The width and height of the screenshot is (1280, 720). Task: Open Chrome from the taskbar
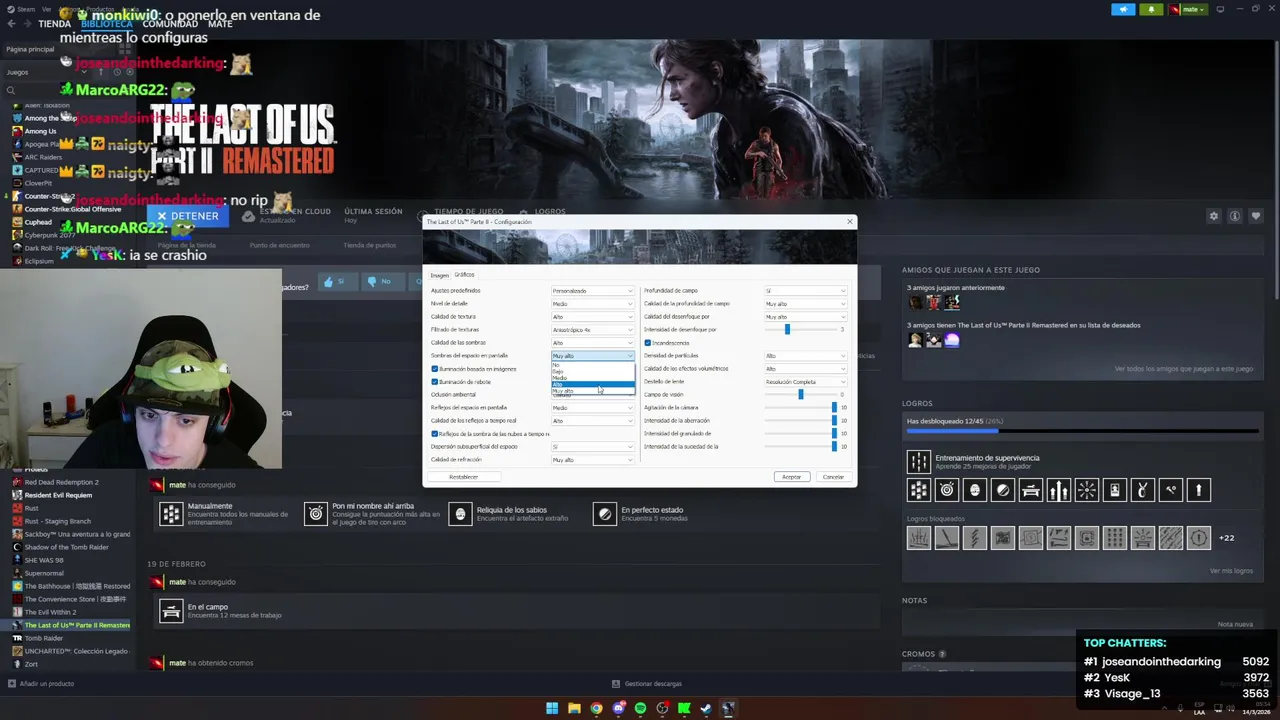[x=596, y=709]
